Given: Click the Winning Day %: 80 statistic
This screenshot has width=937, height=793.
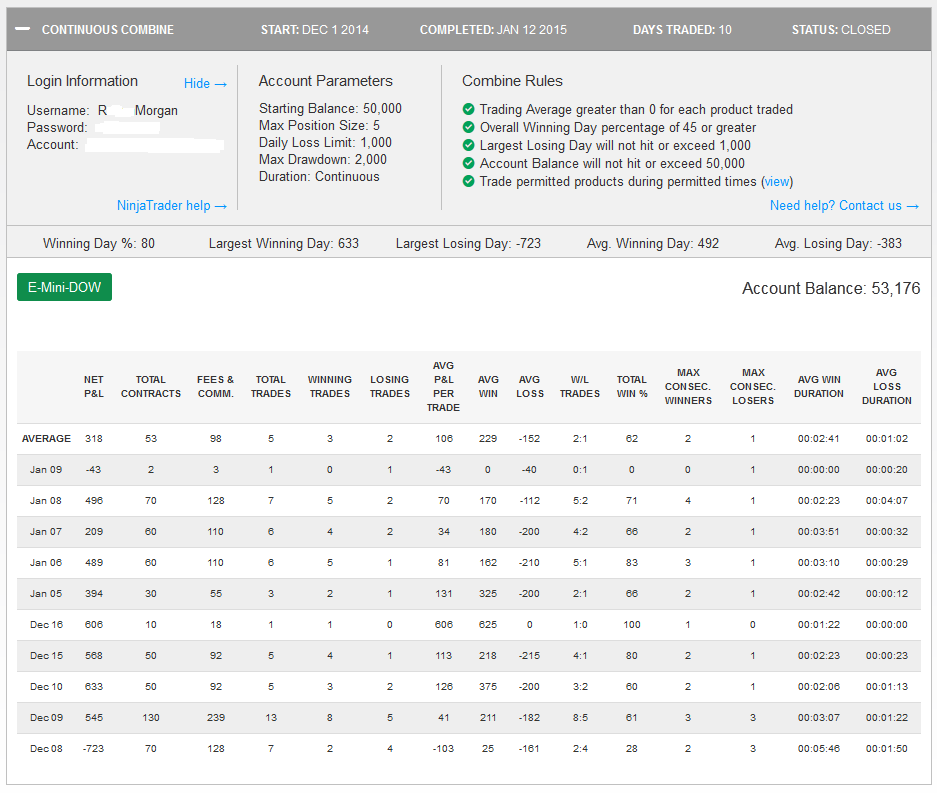Looking at the screenshot, I should pyautogui.click(x=99, y=244).
